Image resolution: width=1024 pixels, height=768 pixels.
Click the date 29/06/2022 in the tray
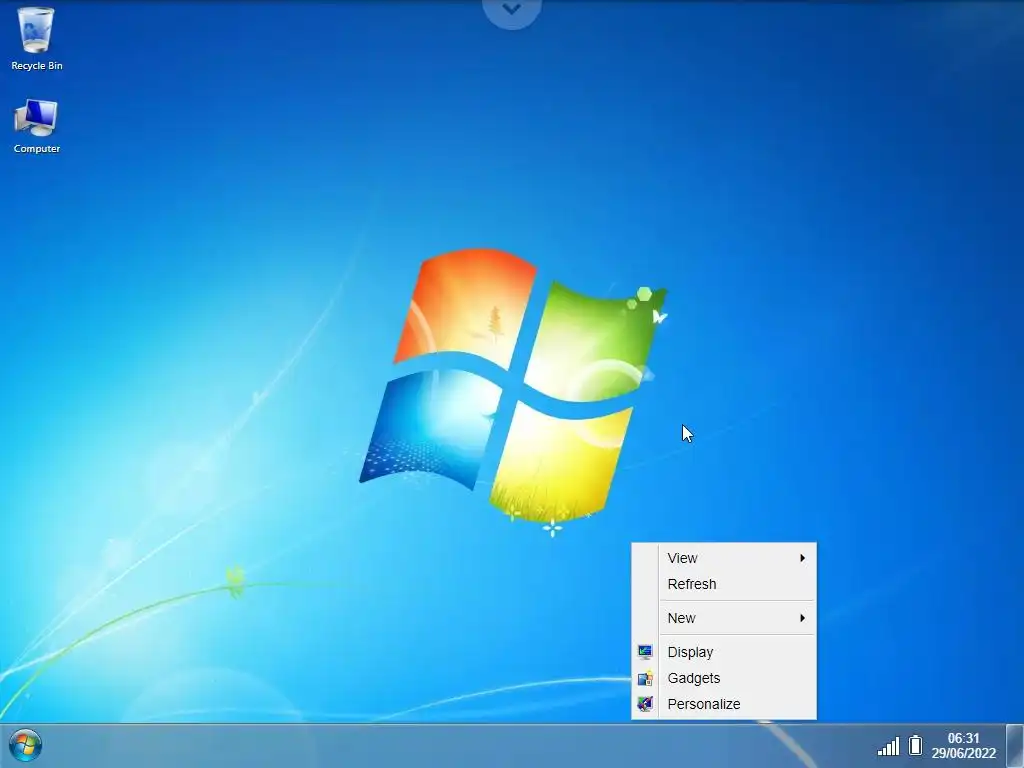coord(963,754)
